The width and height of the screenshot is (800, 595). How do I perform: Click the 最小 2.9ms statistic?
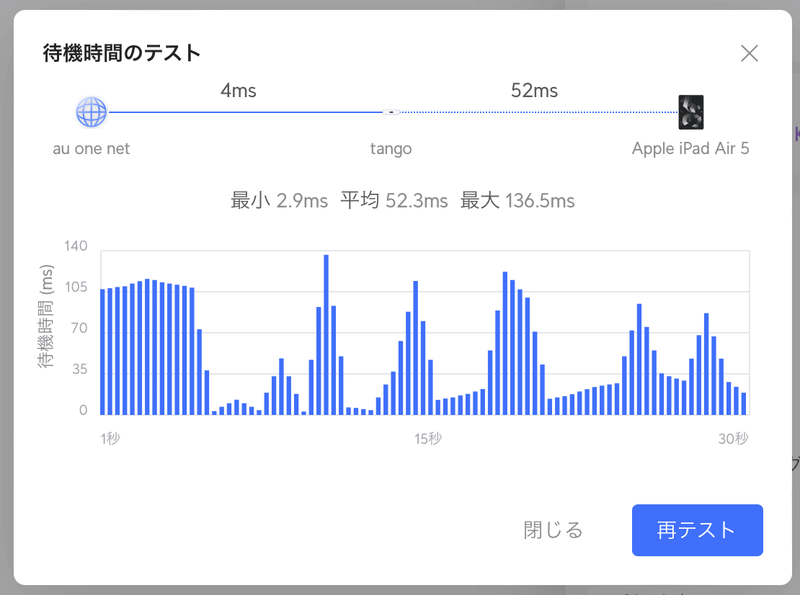pos(279,201)
